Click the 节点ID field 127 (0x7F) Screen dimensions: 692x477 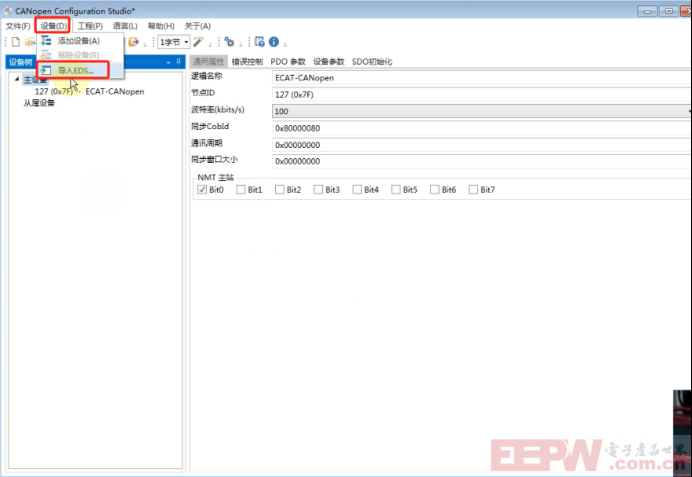(481, 94)
